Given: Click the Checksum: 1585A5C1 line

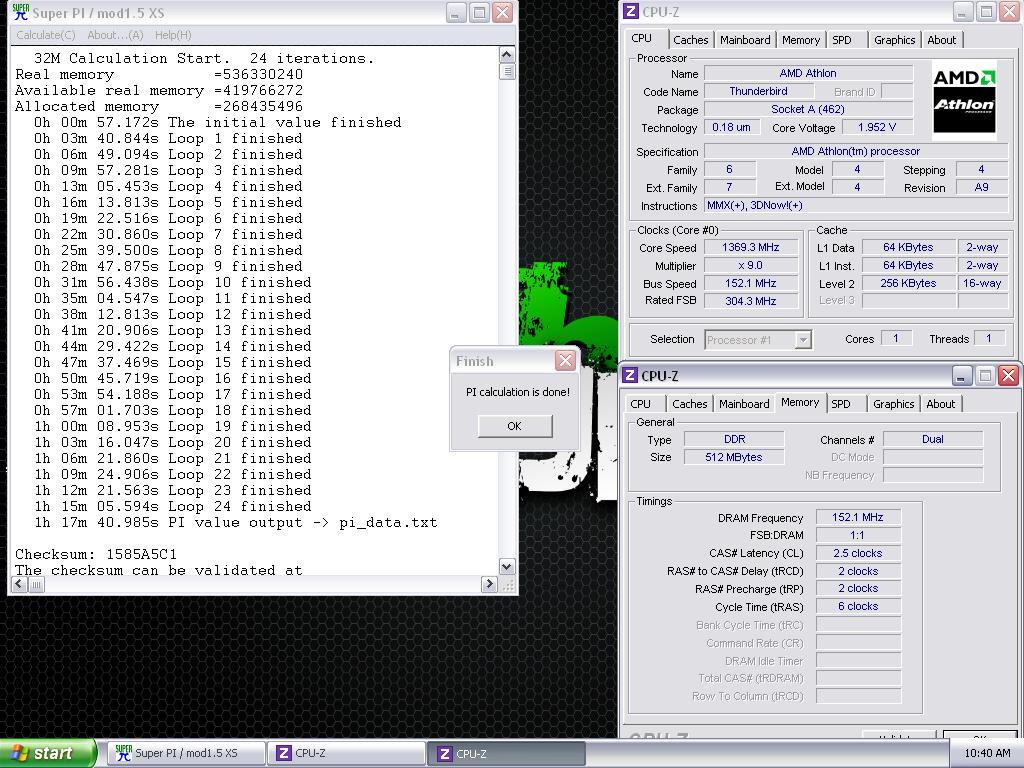Looking at the screenshot, I should (x=95, y=554).
